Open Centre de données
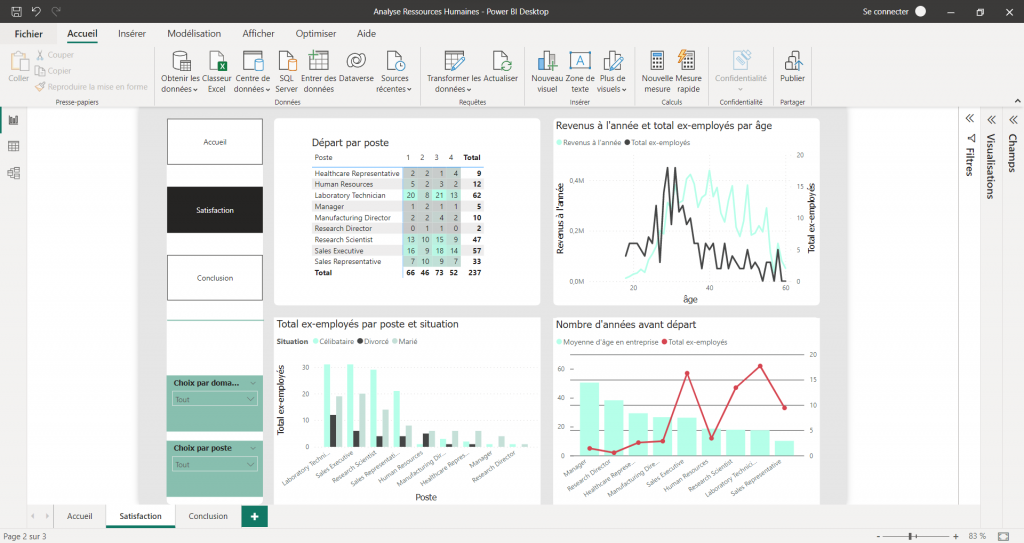Screen dimensions: 1024x543 (x=252, y=71)
